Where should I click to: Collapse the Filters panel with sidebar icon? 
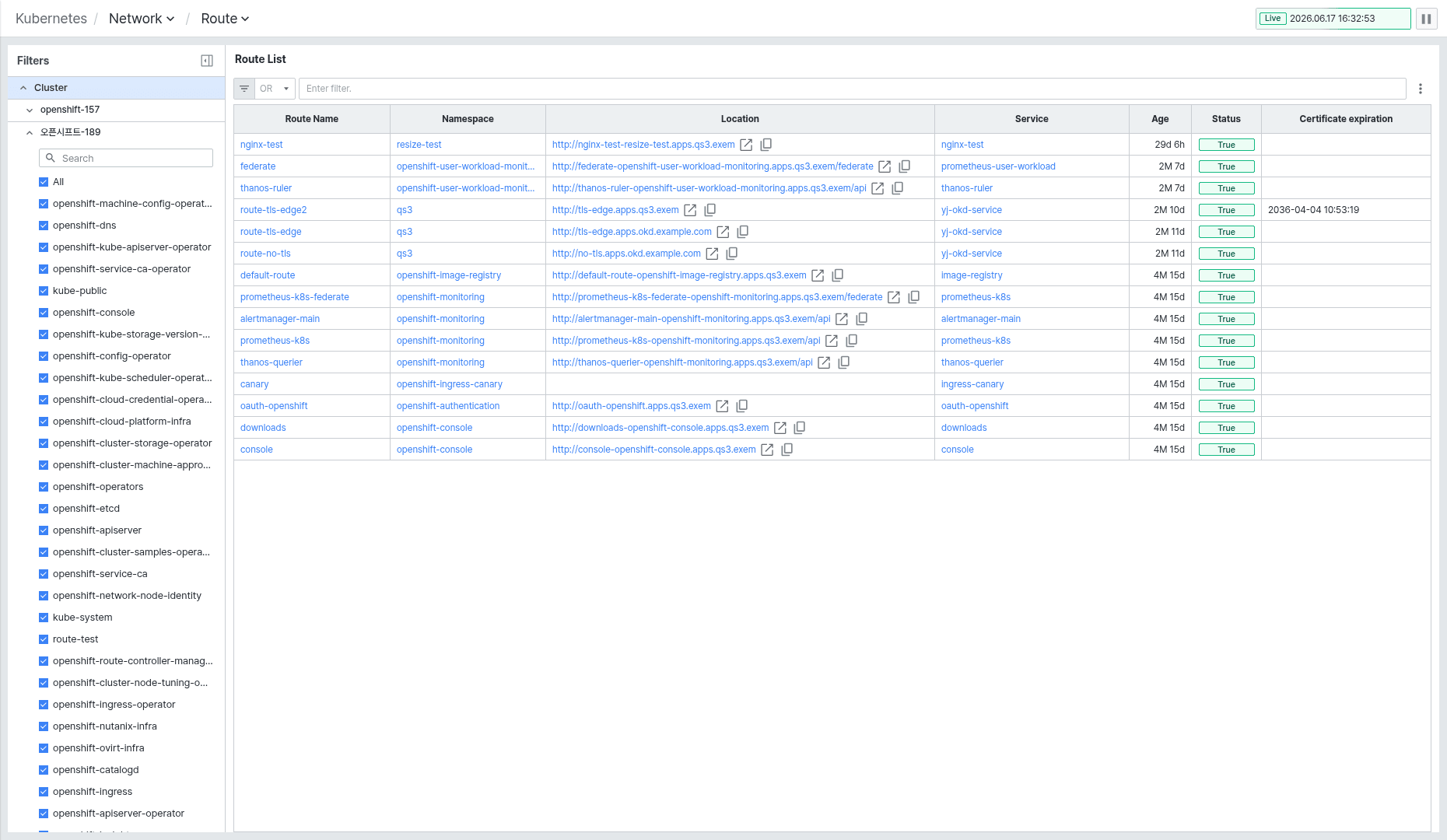(207, 61)
